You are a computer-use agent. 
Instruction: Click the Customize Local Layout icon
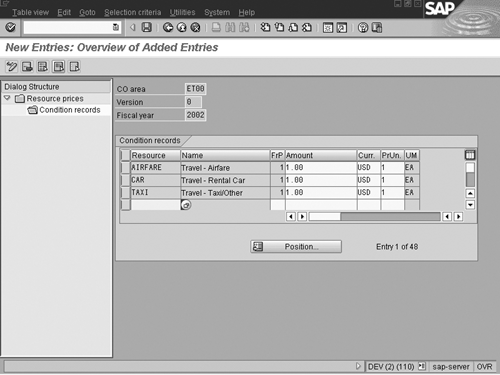point(377,28)
